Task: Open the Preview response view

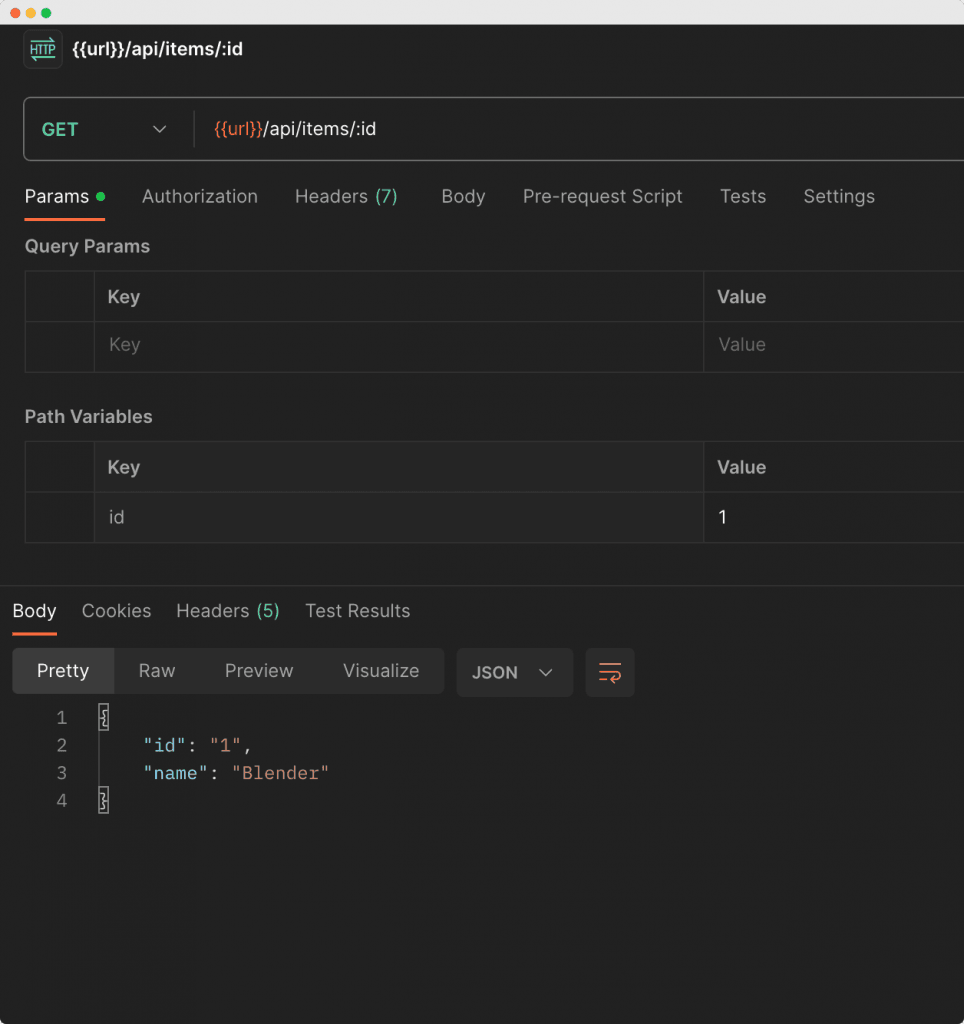Action: (259, 671)
